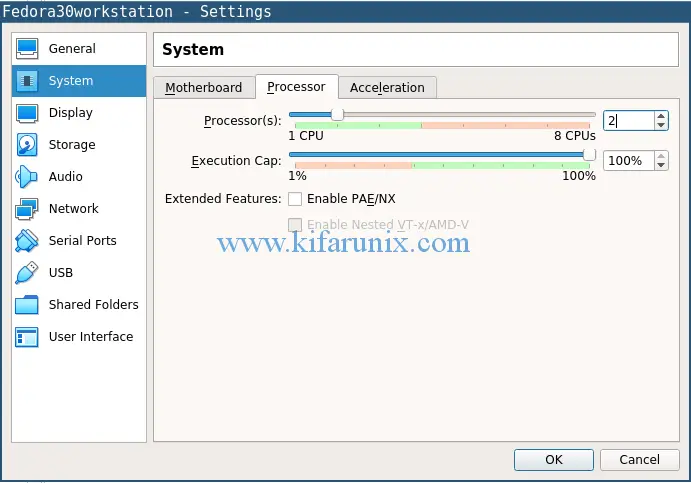Click the Shared Folders folder icon
Screen dimensions: 691x483
point(26,305)
